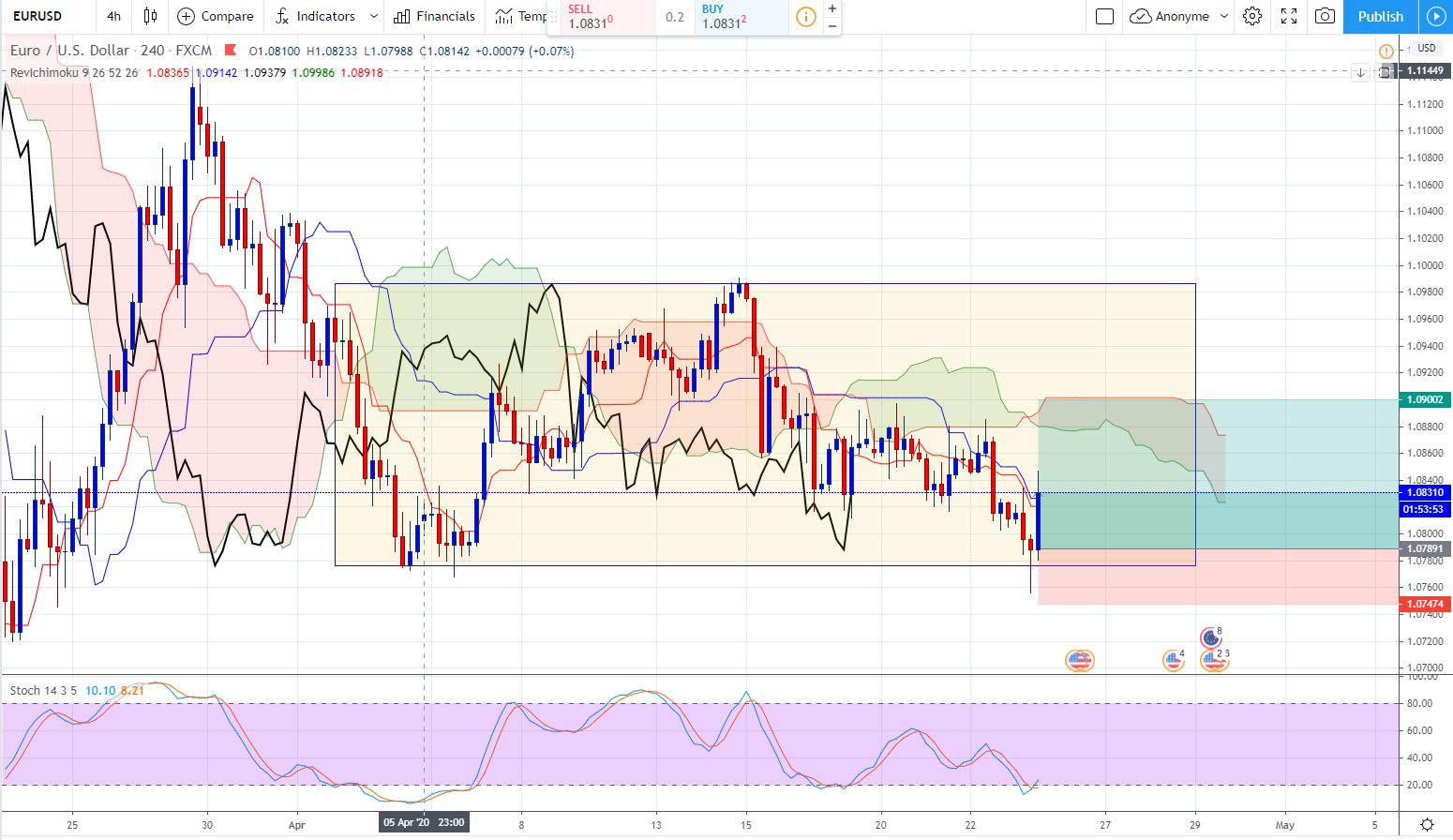
Task: Click the EU economic event icon marked 8
Action: [1210, 638]
